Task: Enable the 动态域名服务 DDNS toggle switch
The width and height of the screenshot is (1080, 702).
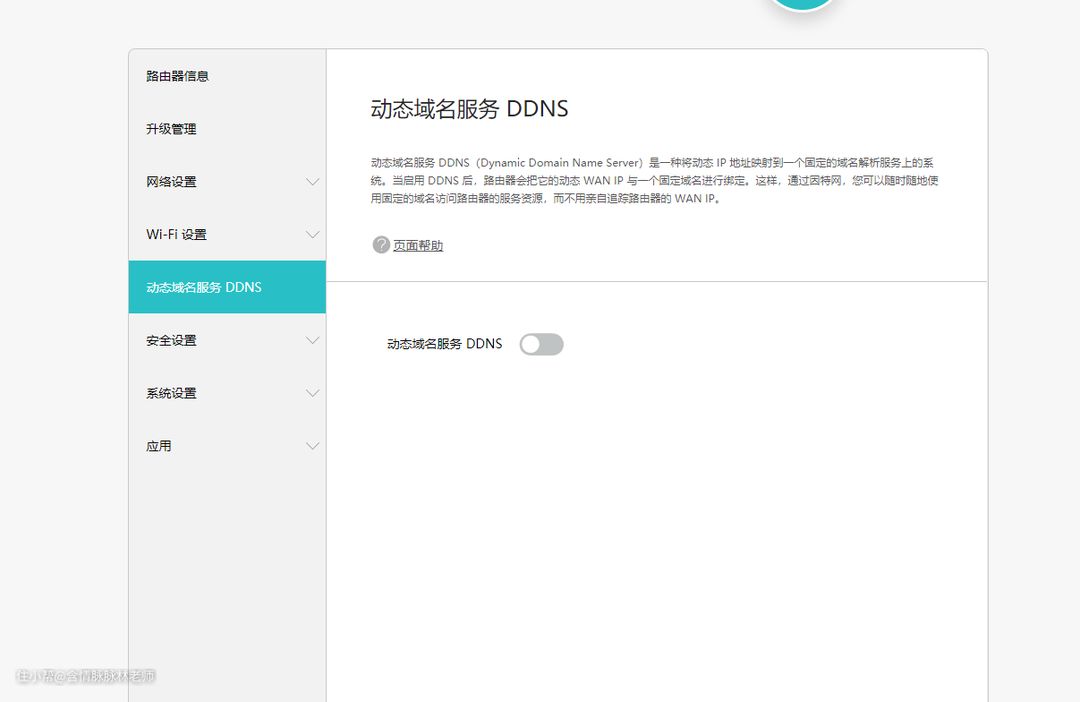Action: [x=541, y=344]
